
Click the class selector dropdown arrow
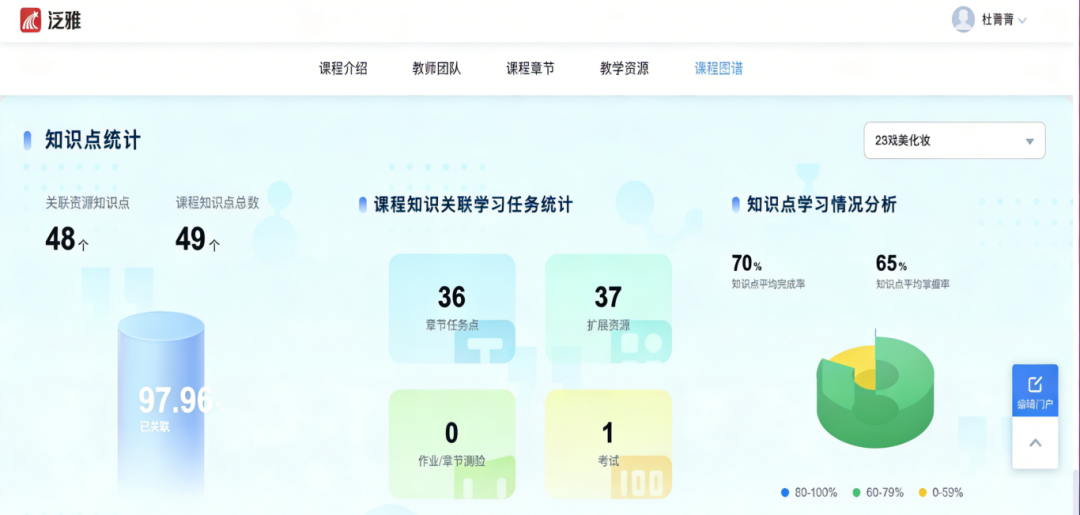[x=1029, y=141]
